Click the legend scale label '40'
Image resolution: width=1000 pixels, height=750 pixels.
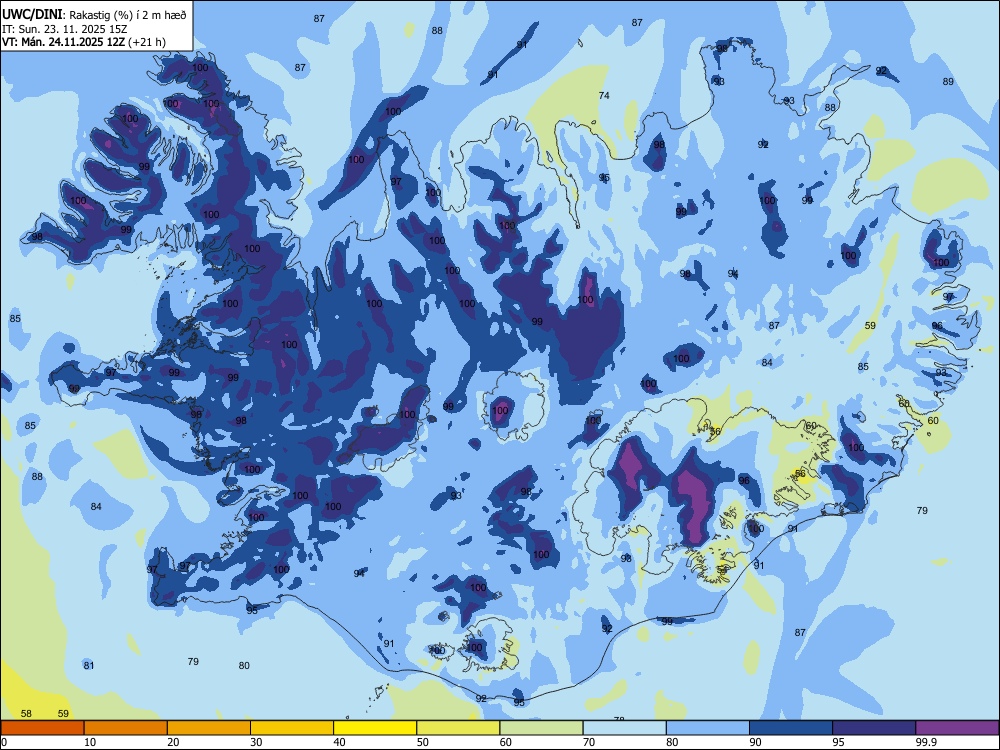pos(339,742)
